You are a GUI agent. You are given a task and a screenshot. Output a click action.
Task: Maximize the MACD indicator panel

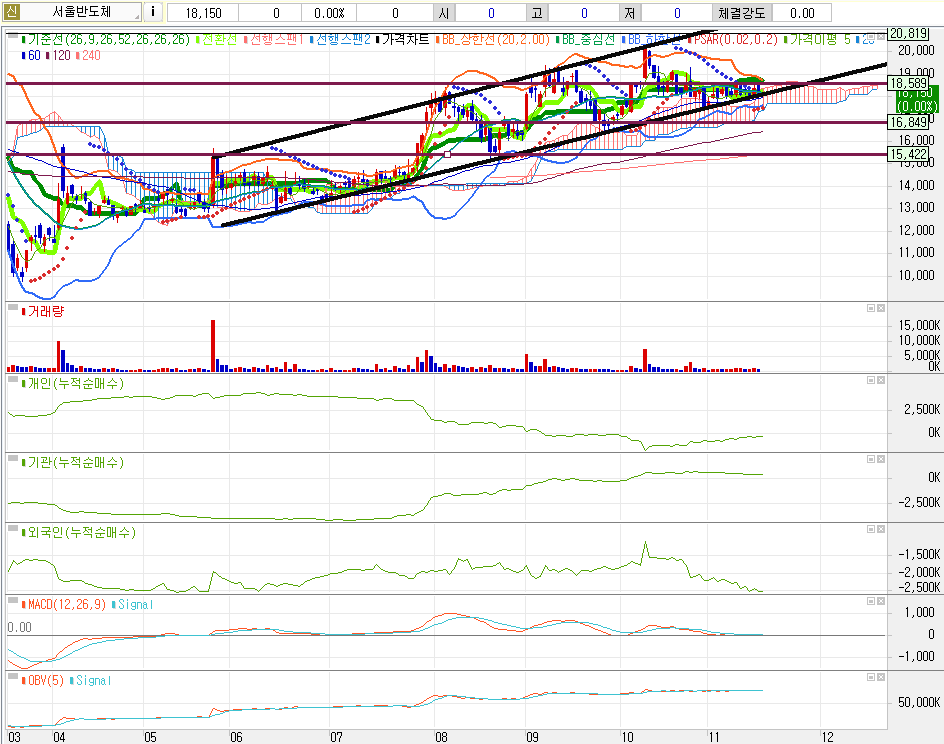click(x=871, y=601)
